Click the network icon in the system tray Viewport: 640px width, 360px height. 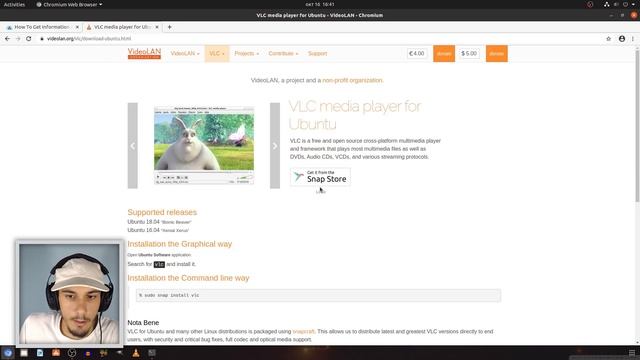[607, 4]
